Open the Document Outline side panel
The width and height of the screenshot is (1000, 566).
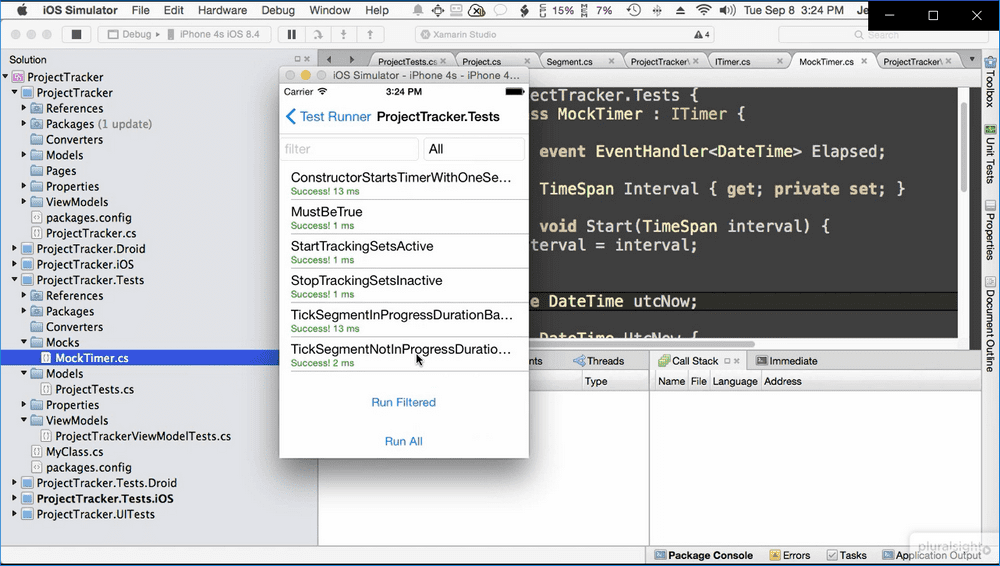click(990, 324)
